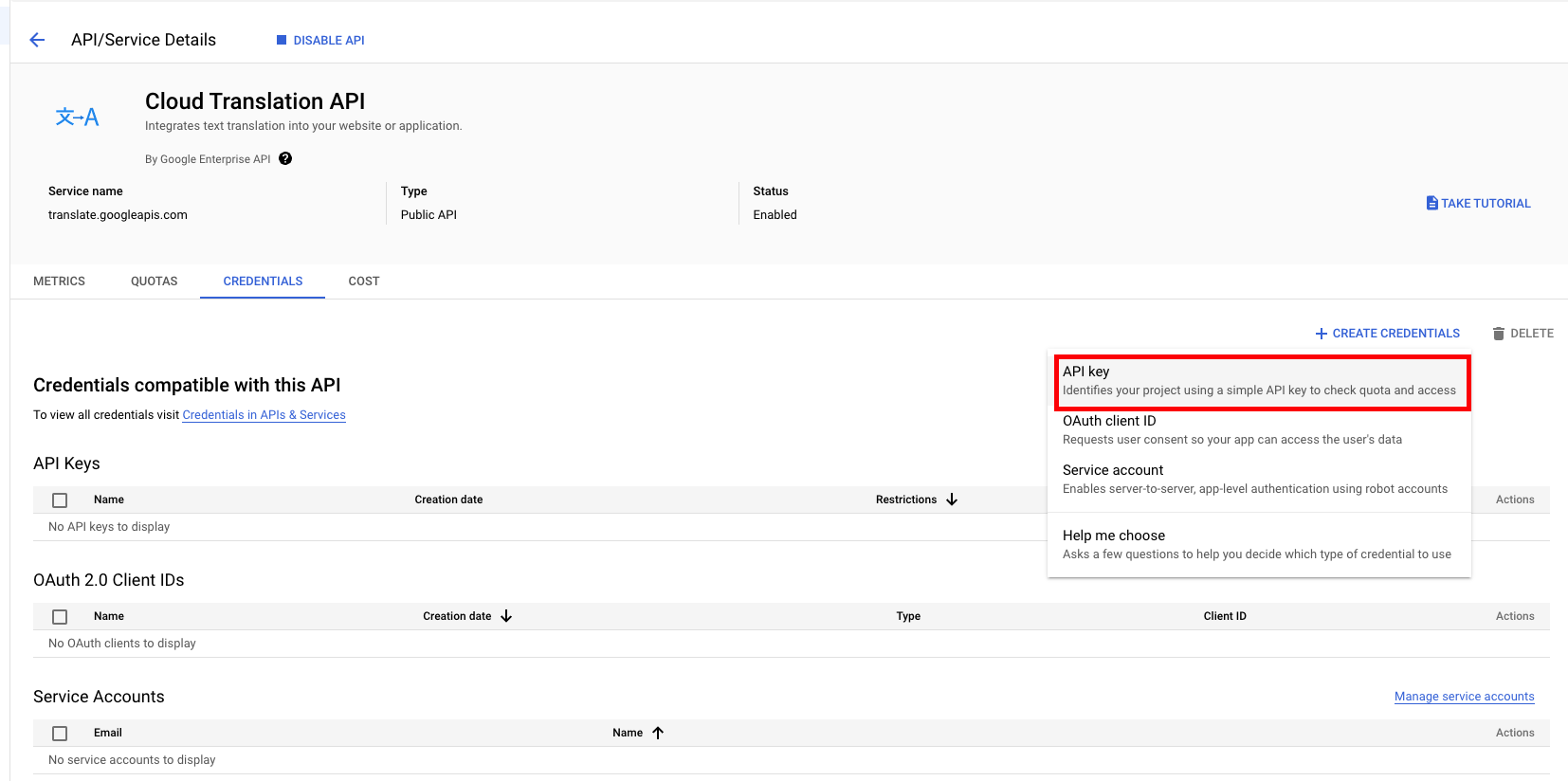The image size is (1568, 781).
Task: Open Credentials in APIs & Services link
Action: [264, 415]
